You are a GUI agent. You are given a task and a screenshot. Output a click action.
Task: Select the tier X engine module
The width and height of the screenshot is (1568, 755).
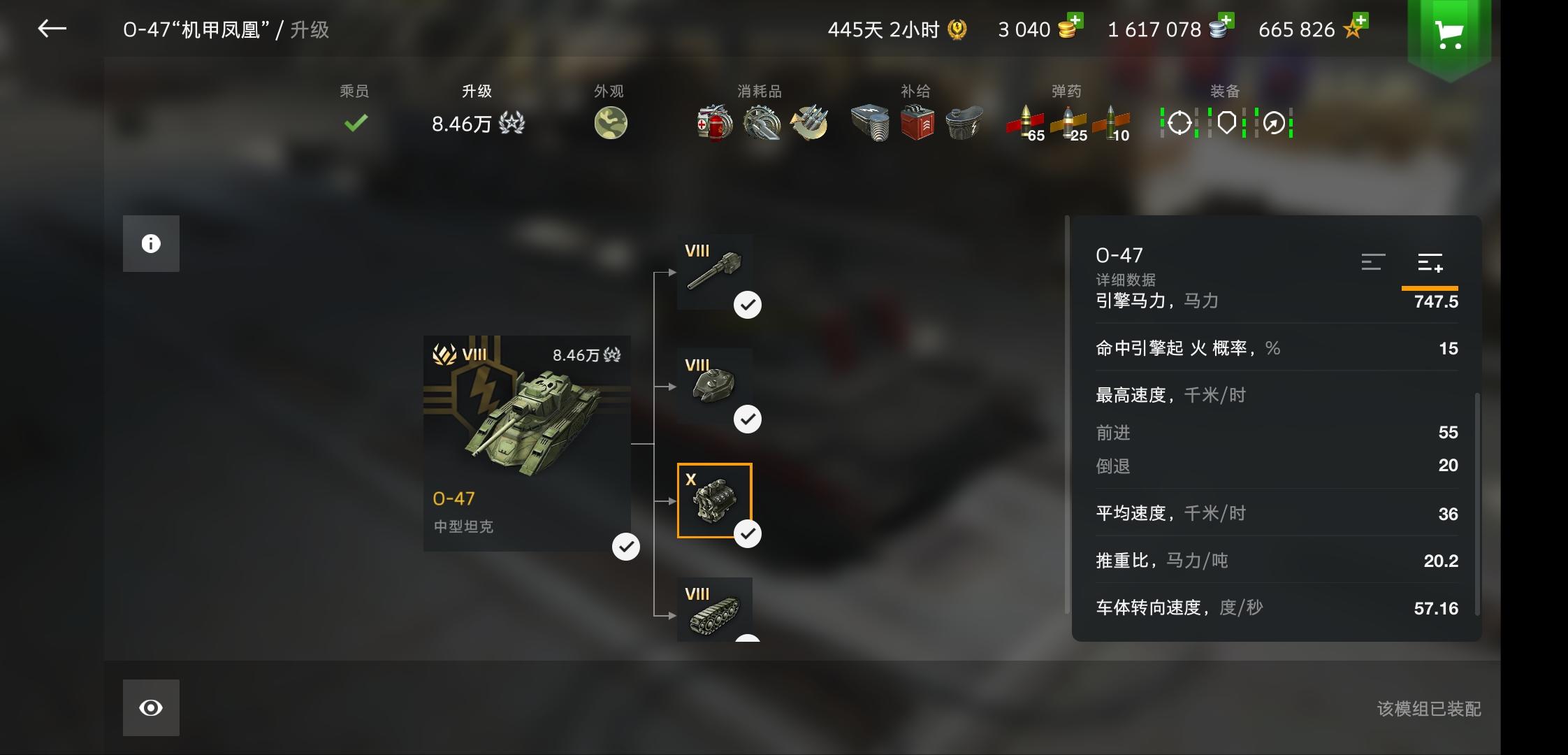click(x=714, y=501)
